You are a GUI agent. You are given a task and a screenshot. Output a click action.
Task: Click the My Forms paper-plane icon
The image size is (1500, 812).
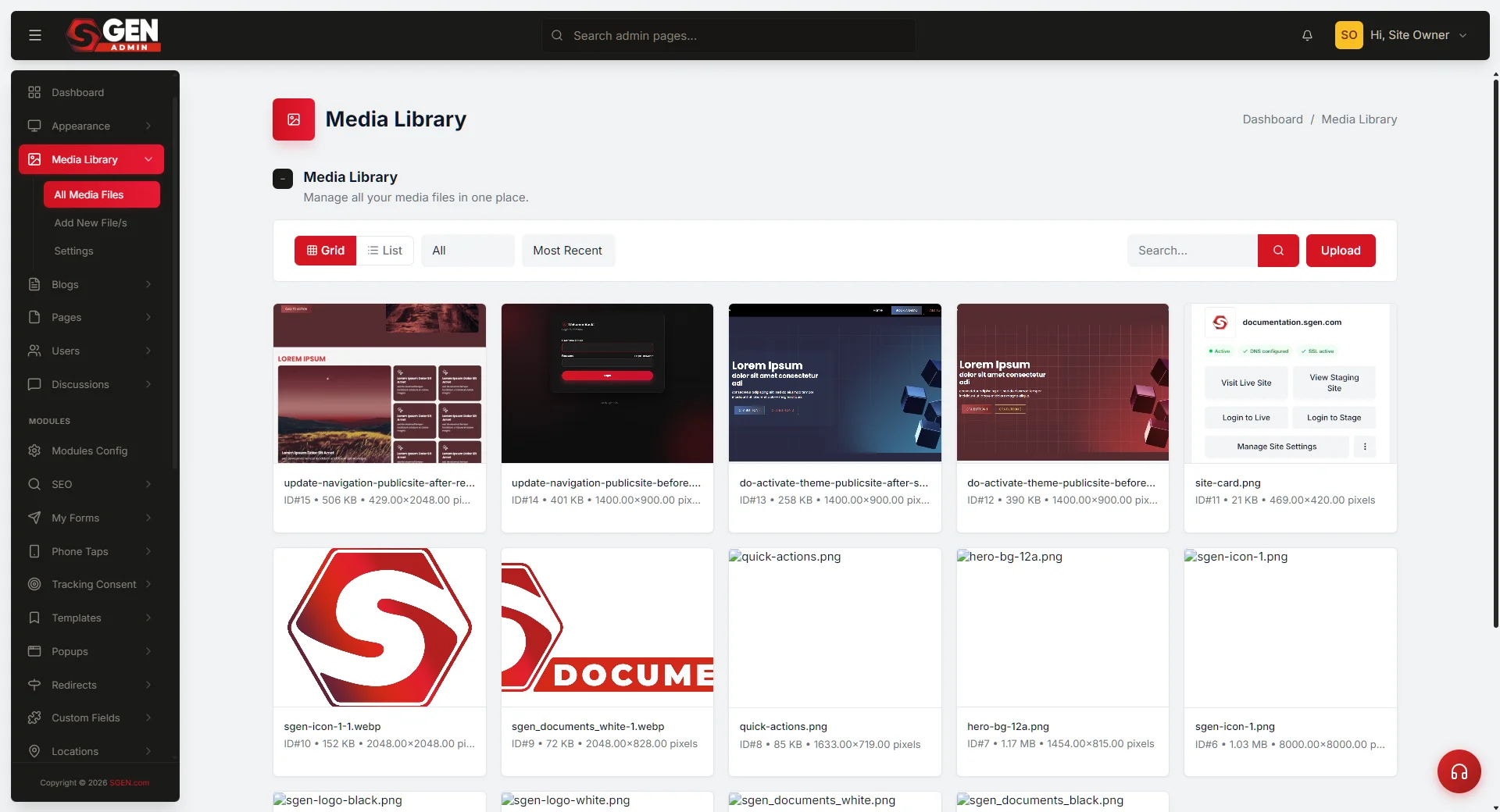(34, 518)
